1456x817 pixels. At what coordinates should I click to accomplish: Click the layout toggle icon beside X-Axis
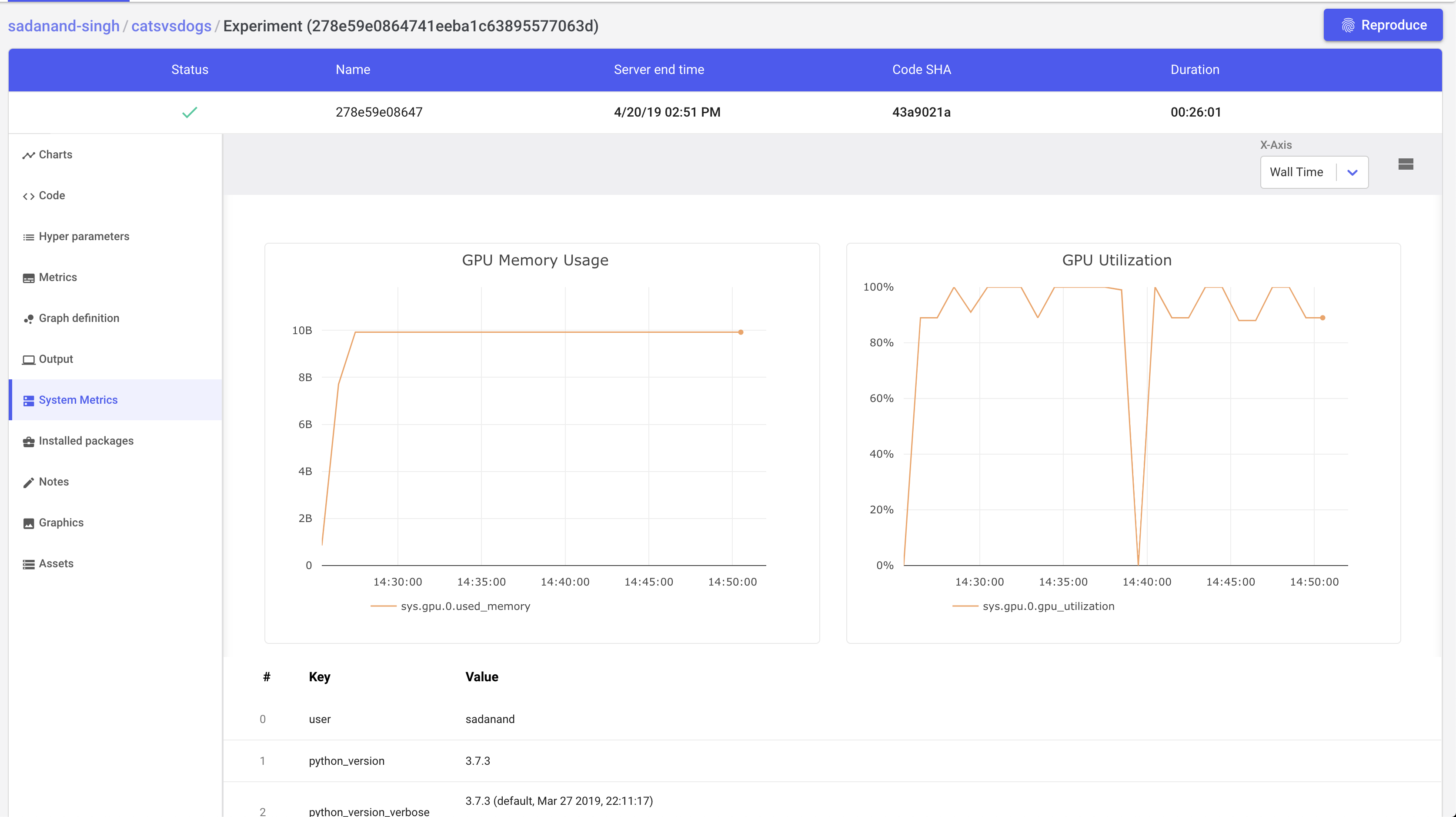(x=1406, y=164)
